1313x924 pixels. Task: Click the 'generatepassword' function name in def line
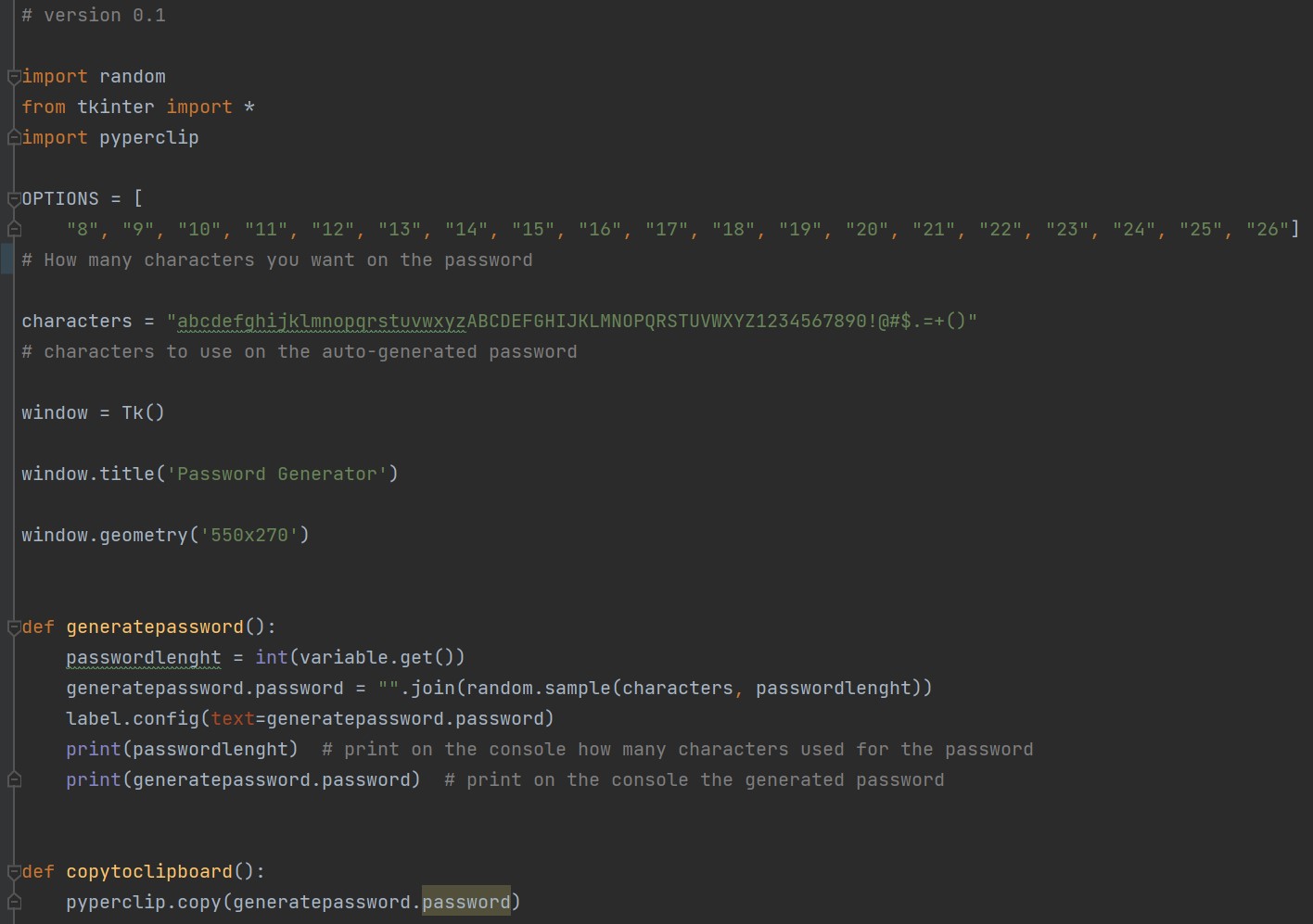pos(155,627)
